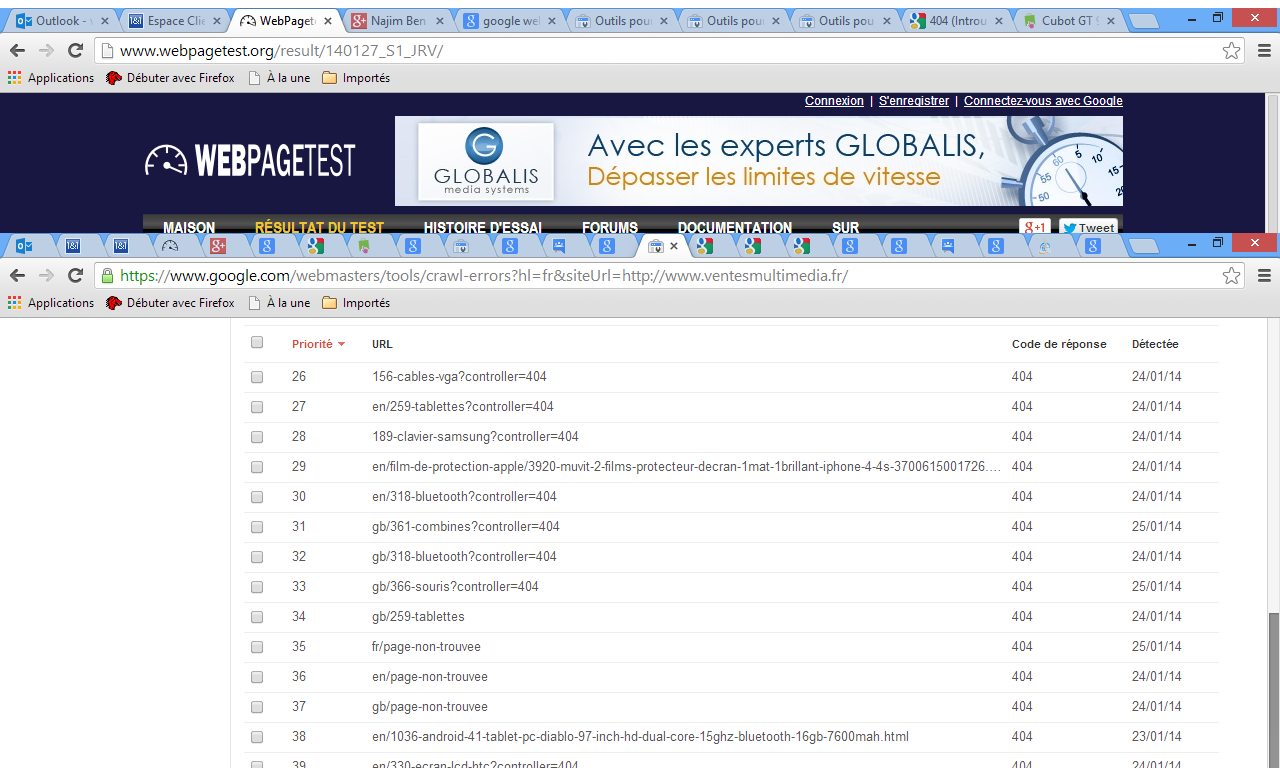Open the FORUMS menu item
1280x768 pixels.
click(x=610, y=228)
